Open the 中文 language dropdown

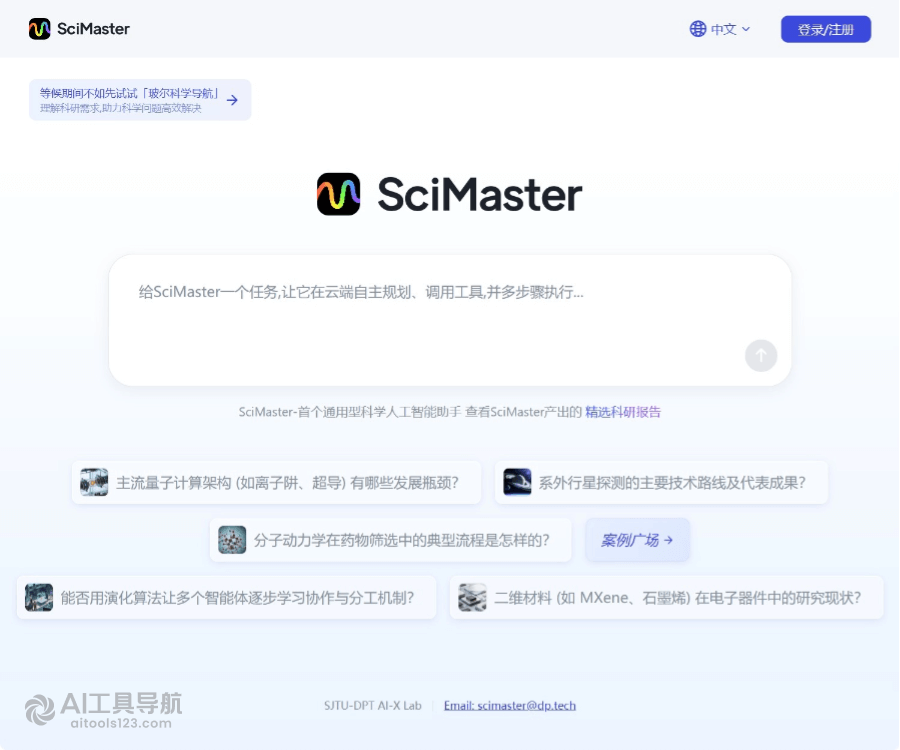[720, 29]
